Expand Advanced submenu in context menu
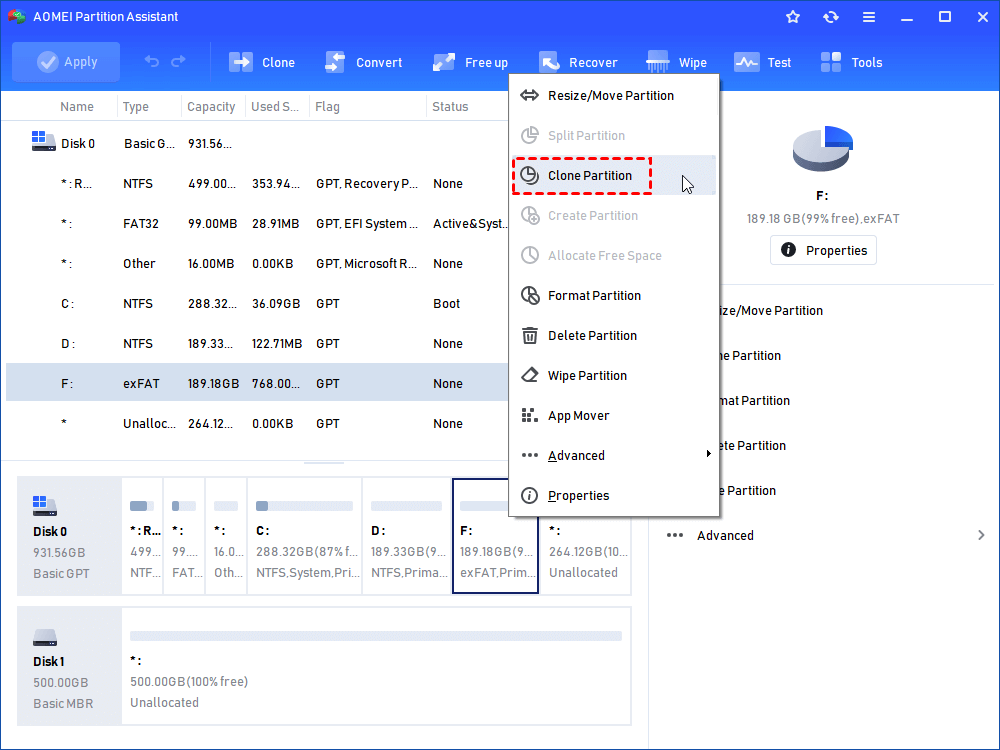This screenshot has height=750, width=1000. tap(614, 455)
